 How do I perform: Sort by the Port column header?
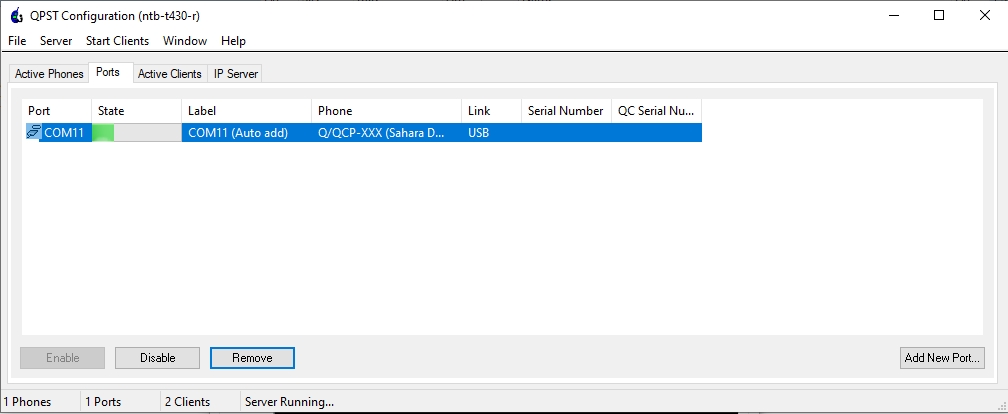click(56, 111)
